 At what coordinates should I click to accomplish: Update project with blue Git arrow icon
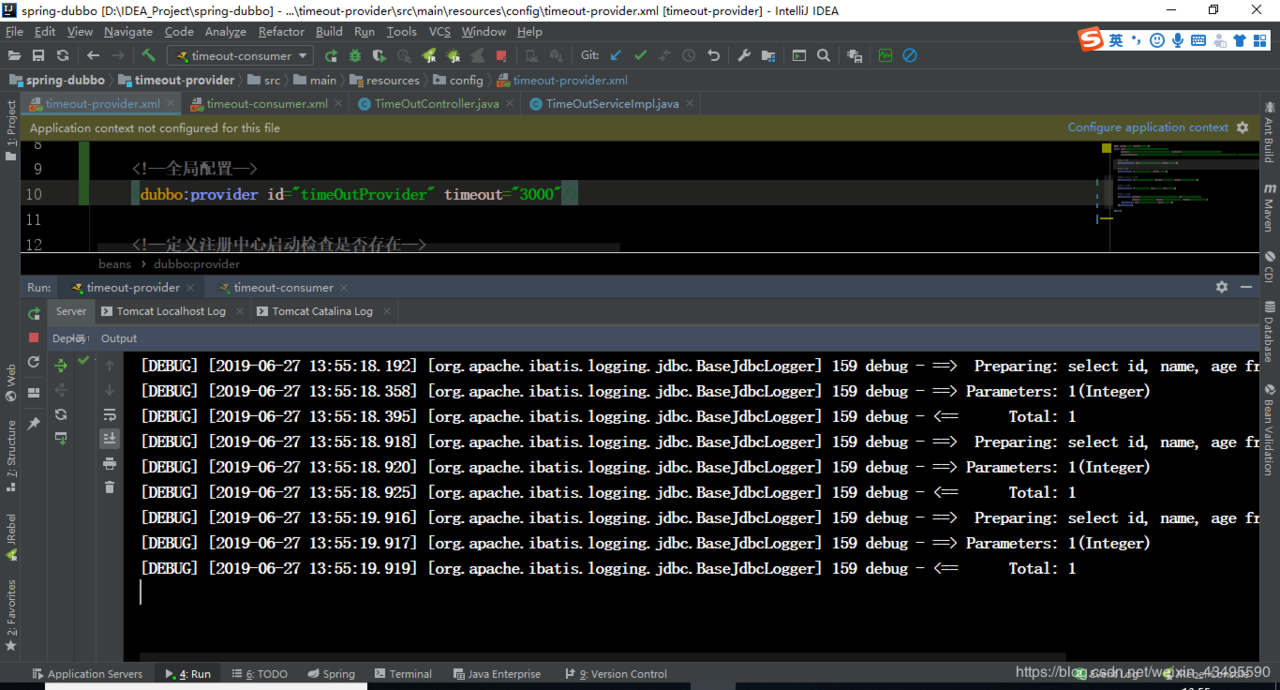click(616, 56)
